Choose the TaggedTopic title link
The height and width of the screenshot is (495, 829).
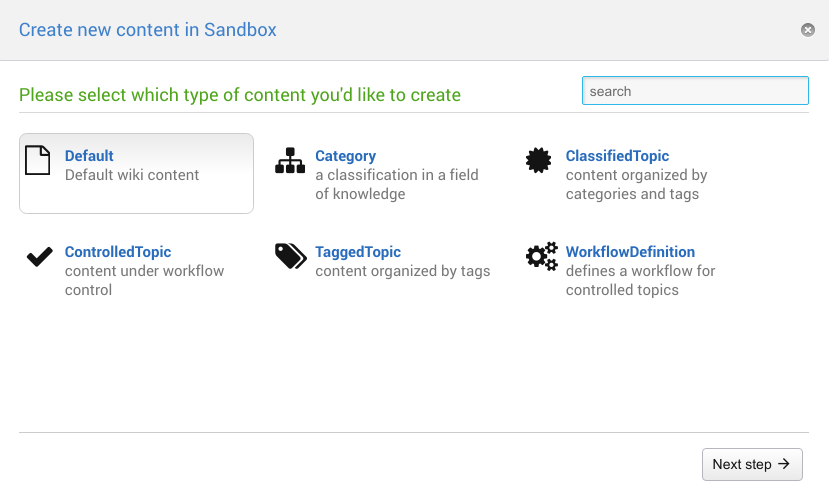click(x=358, y=252)
